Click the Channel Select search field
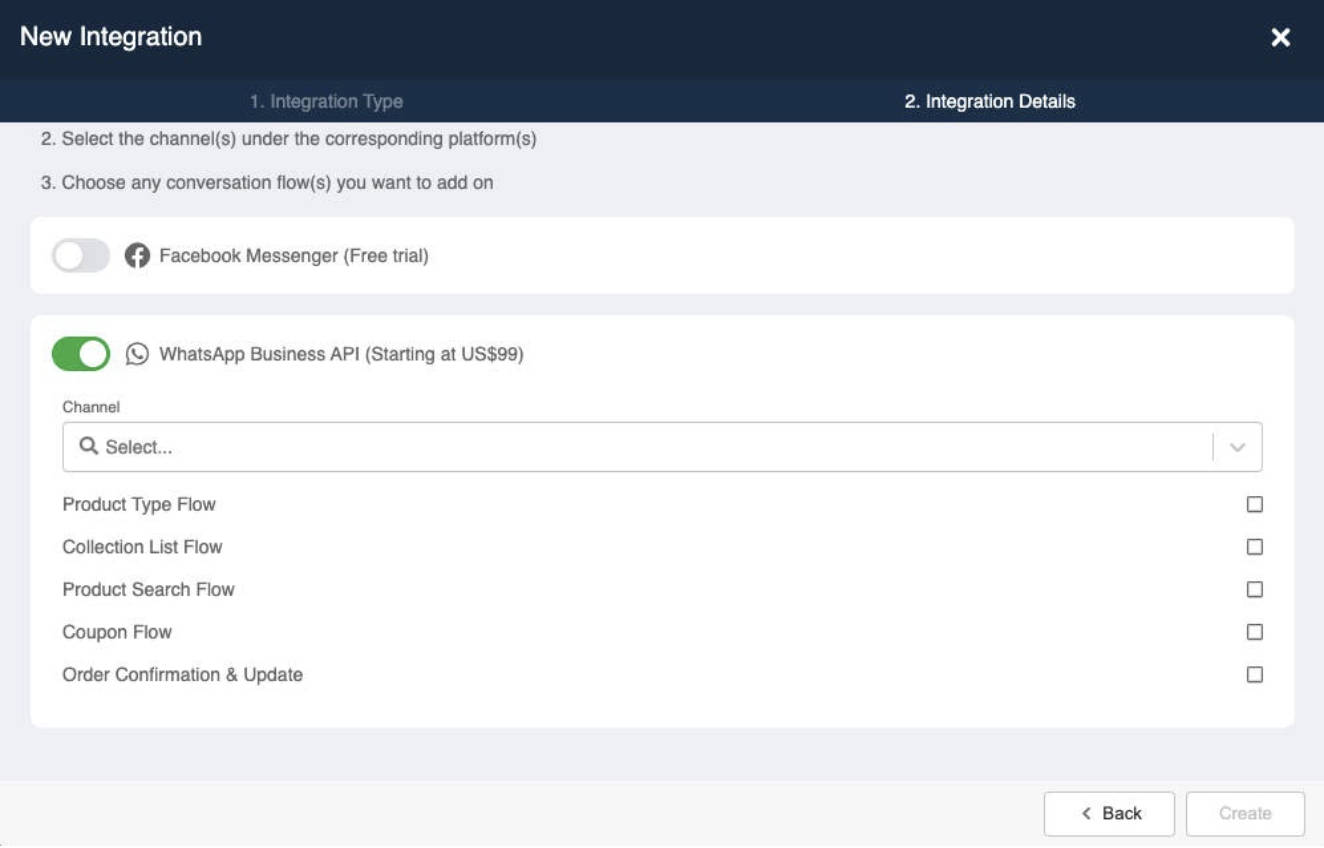The image size is (1324, 848). [x=662, y=447]
